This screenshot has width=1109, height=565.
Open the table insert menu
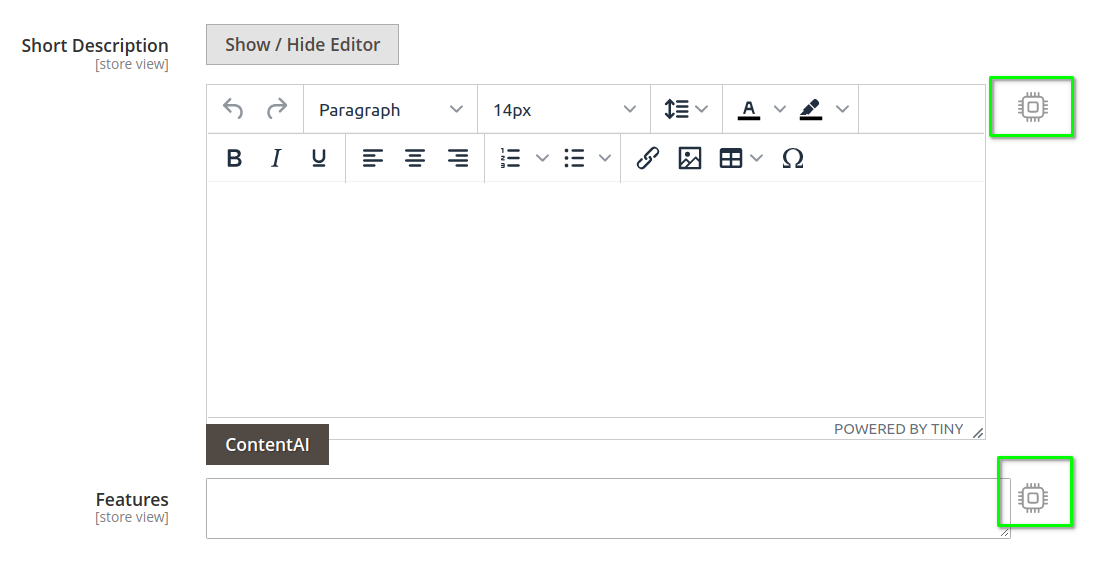[741, 158]
